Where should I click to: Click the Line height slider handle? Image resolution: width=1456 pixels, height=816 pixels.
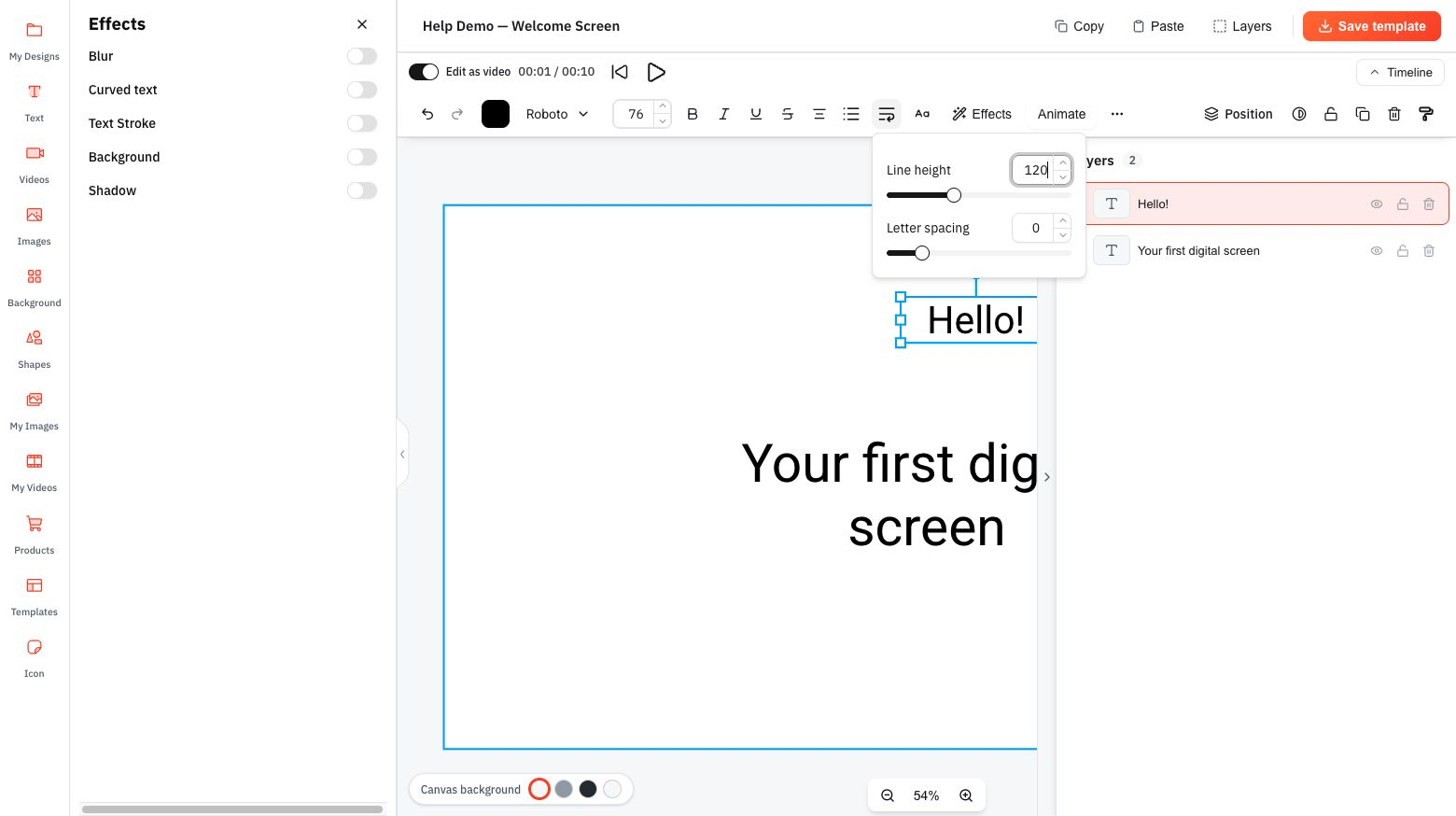click(x=954, y=195)
